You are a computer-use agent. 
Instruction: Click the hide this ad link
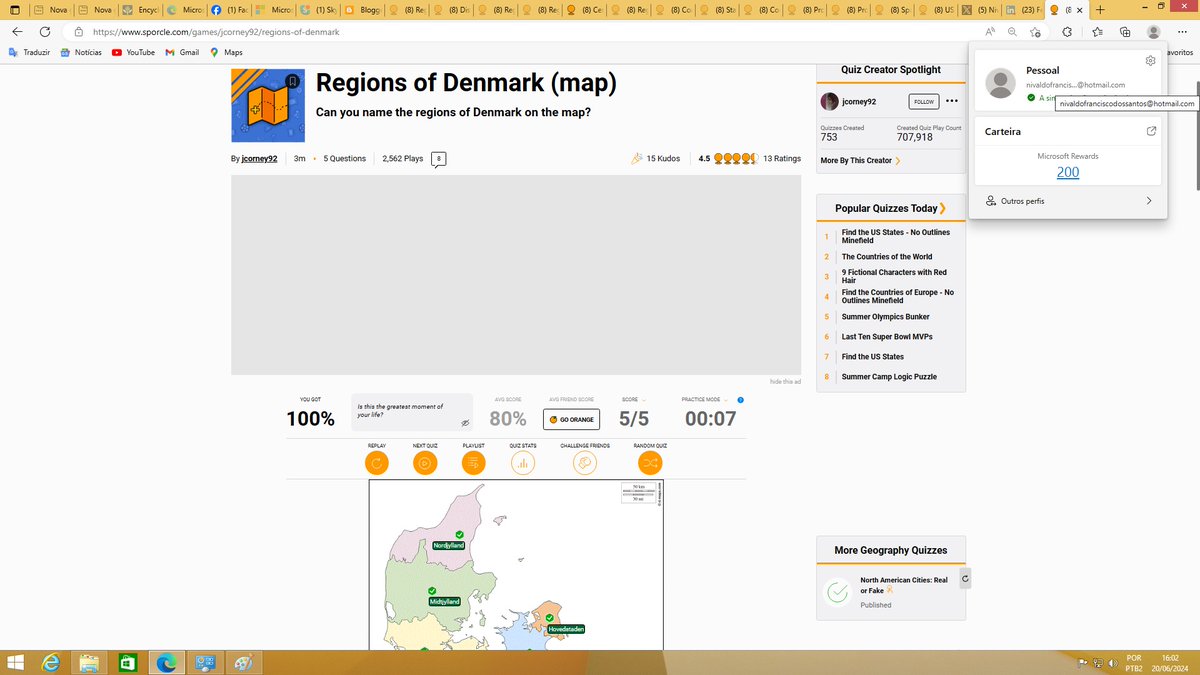coord(783,381)
